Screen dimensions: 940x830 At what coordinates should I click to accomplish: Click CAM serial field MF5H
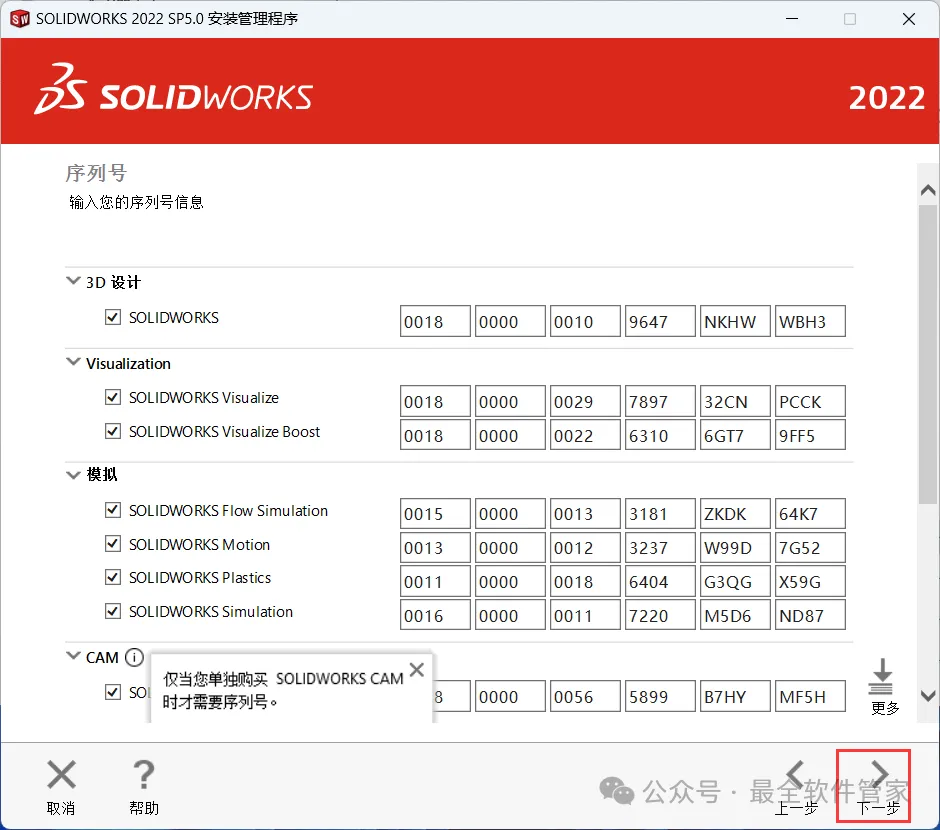(810, 696)
